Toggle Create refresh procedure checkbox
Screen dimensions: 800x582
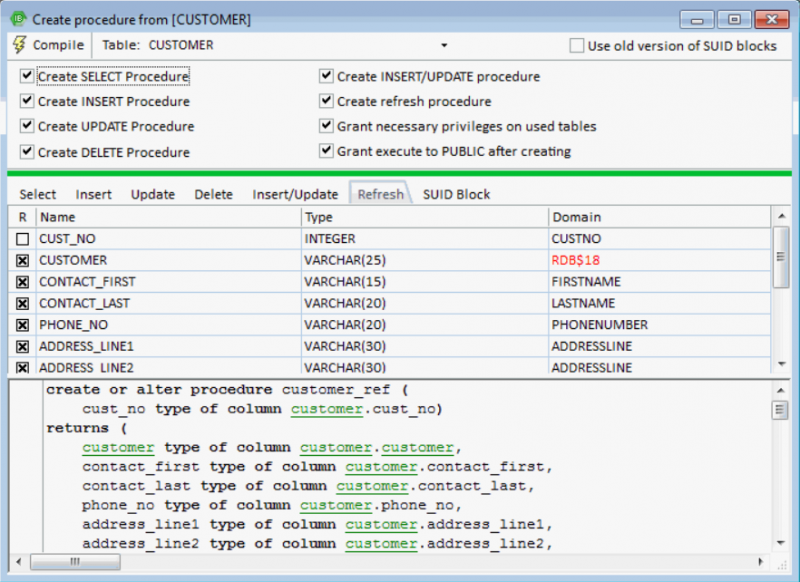click(x=326, y=101)
